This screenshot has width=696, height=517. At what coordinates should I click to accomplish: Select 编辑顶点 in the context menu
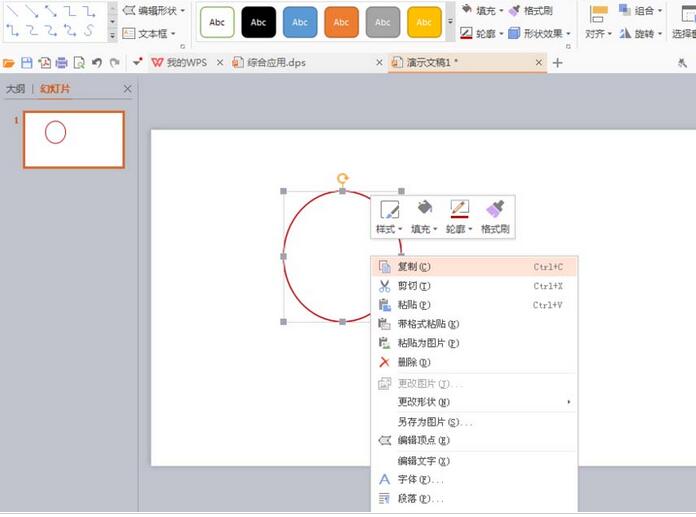point(423,440)
